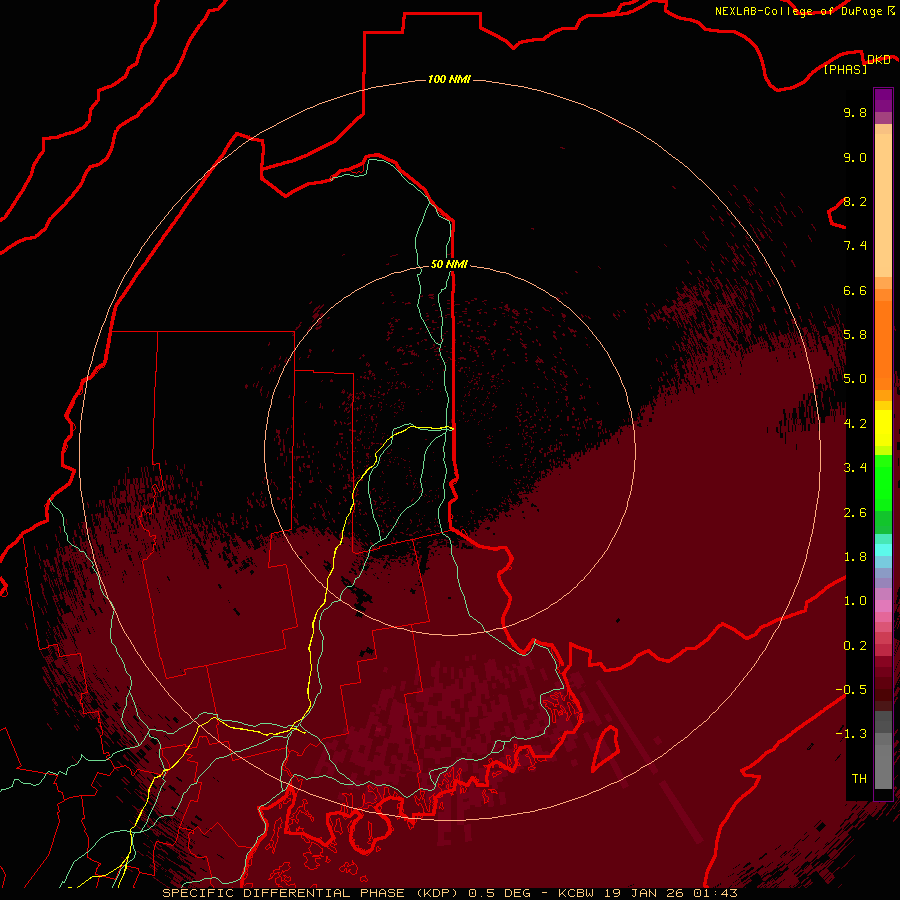Viewport: 900px width, 900px height.
Task: Click the 9.0 scale value
Action: [x=855, y=157]
